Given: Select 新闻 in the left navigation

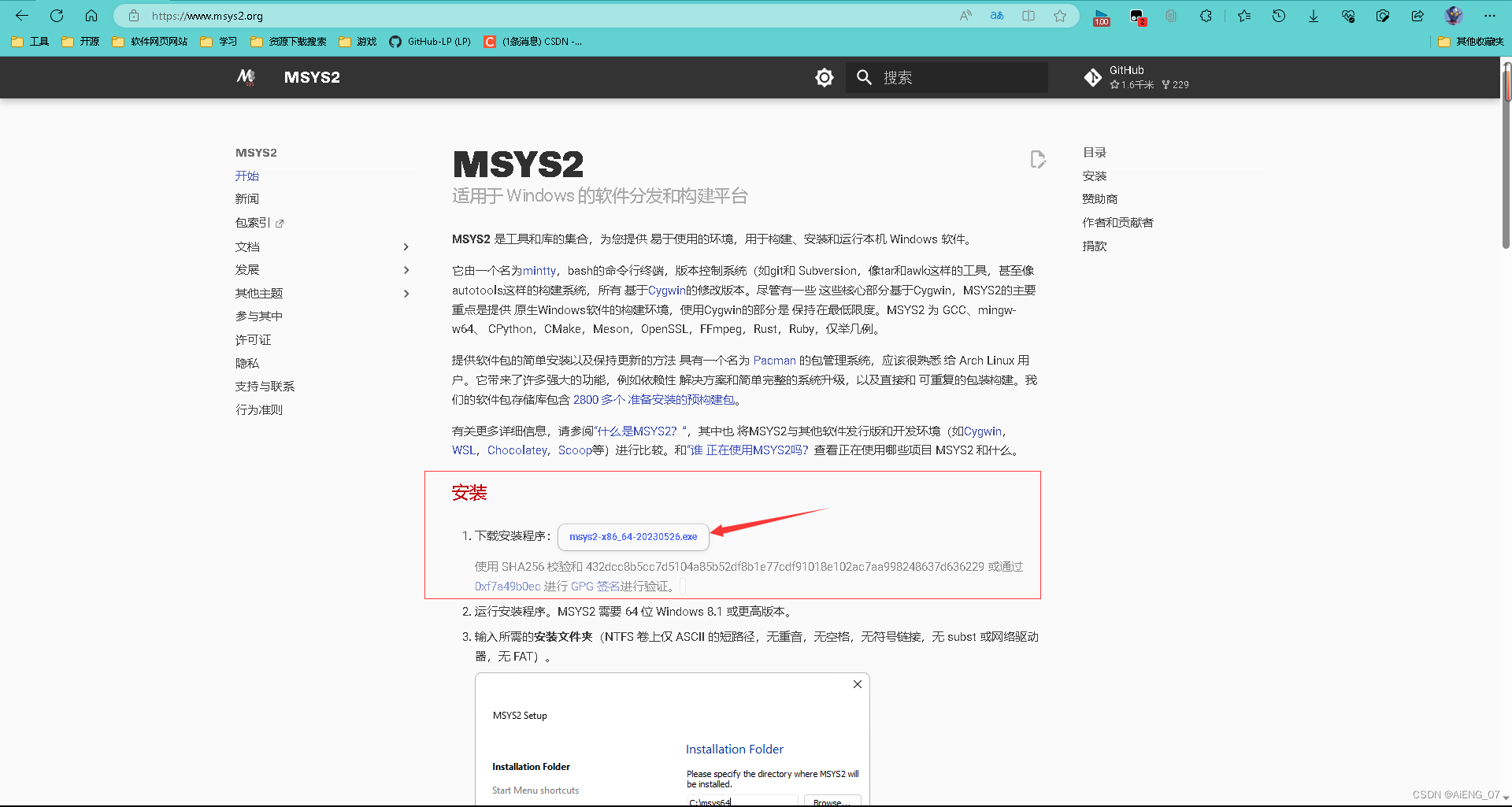Looking at the screenshot, I should (x=246, y=199).
